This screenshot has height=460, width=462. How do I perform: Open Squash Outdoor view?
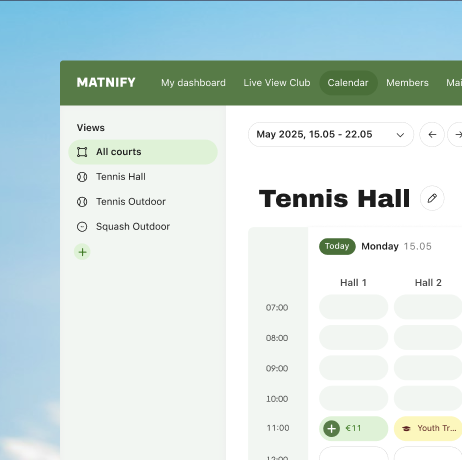[143, 227]
